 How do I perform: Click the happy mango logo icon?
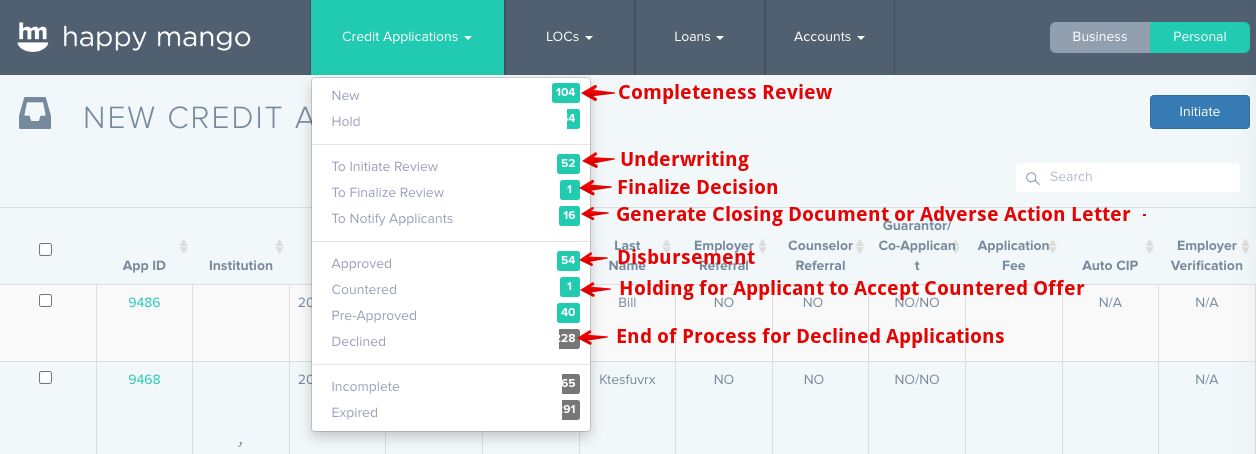[33, 37]
